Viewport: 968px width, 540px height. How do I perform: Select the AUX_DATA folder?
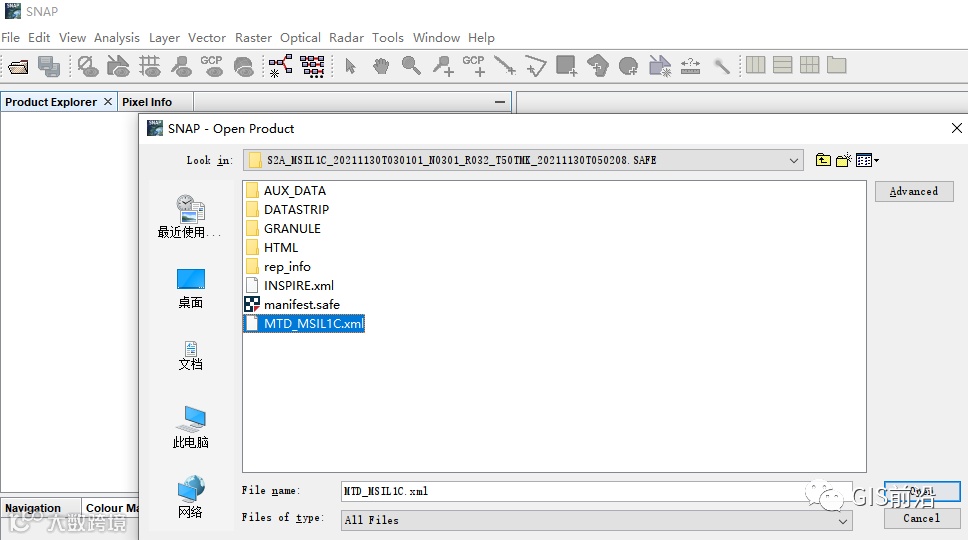[286, 191]
